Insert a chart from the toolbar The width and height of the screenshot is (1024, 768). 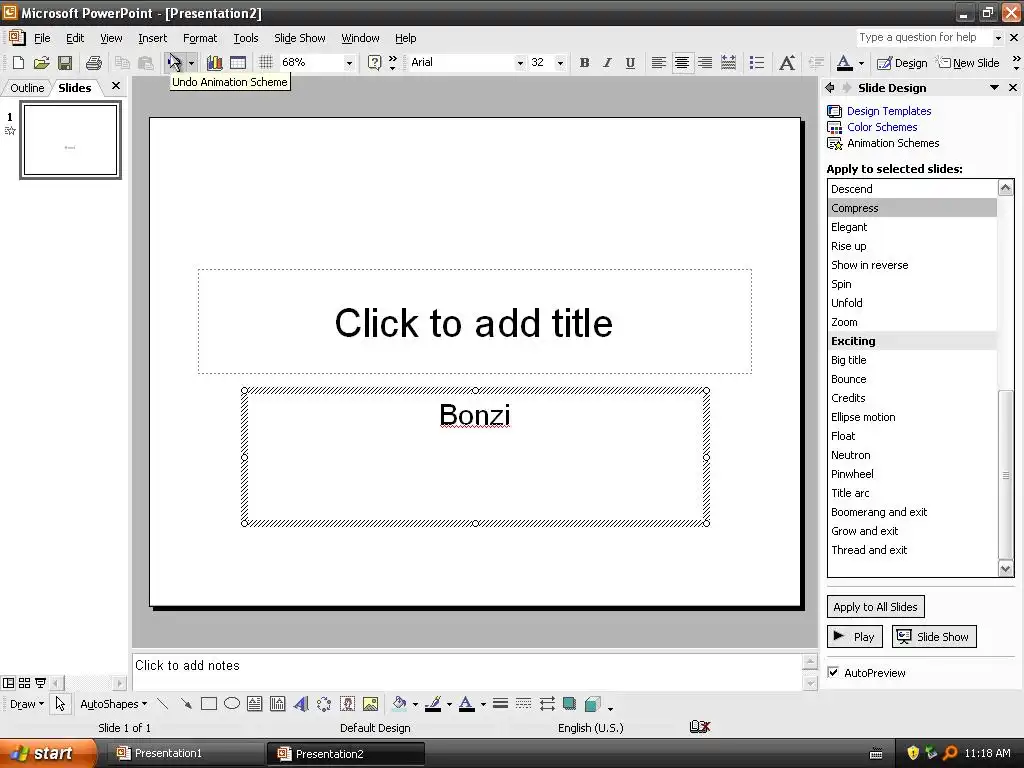tap(214, 63)
